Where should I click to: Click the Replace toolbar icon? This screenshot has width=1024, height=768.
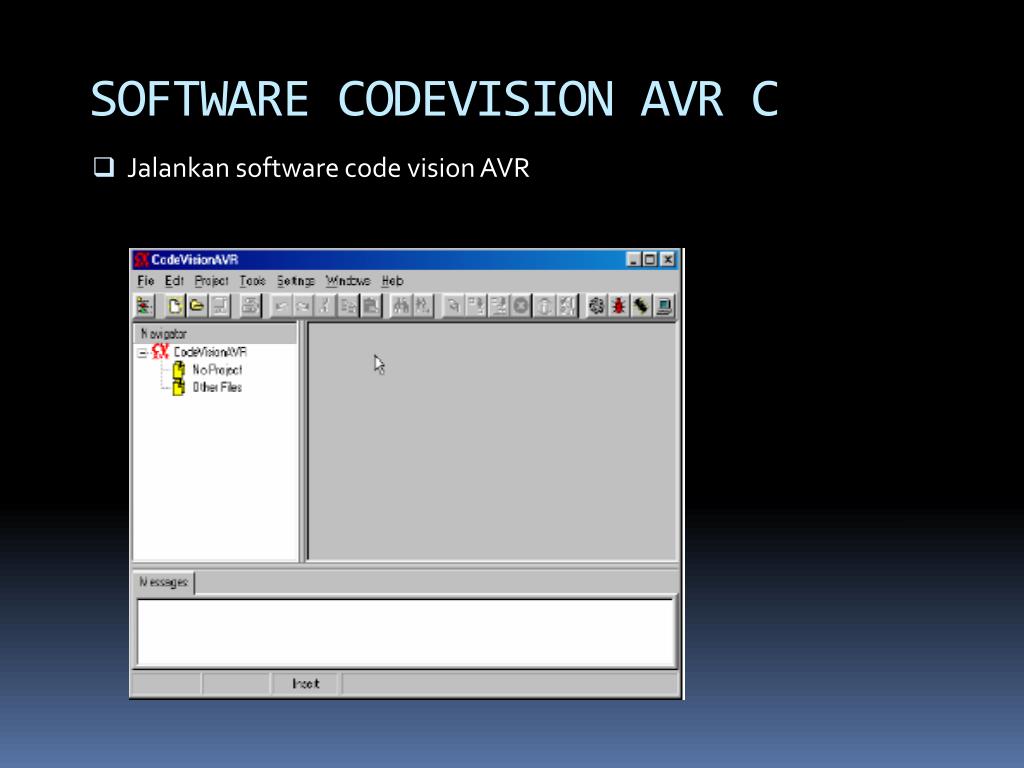(x=423, y=306)
